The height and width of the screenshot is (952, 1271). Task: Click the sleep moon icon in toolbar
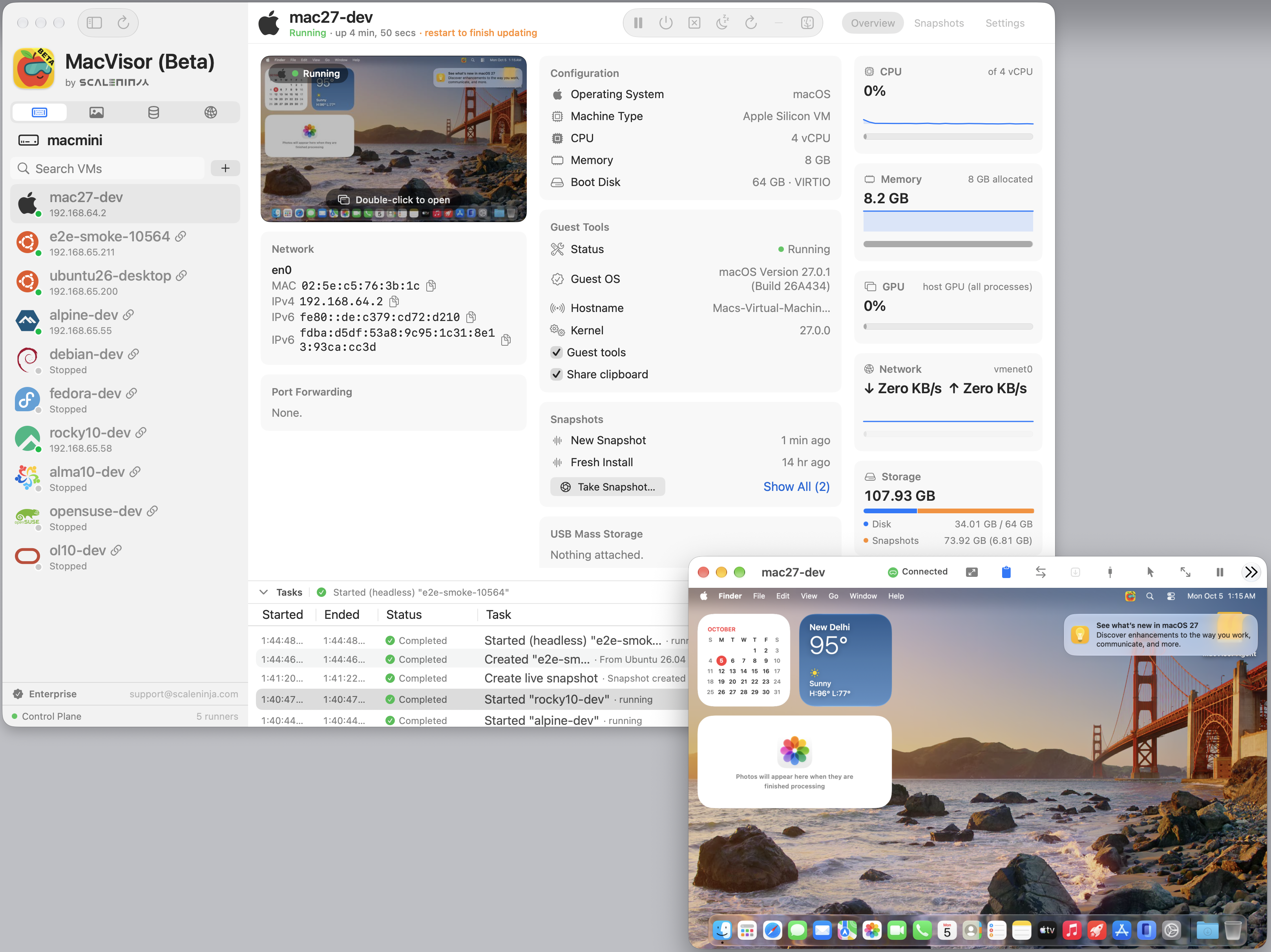tap(723, 23)
